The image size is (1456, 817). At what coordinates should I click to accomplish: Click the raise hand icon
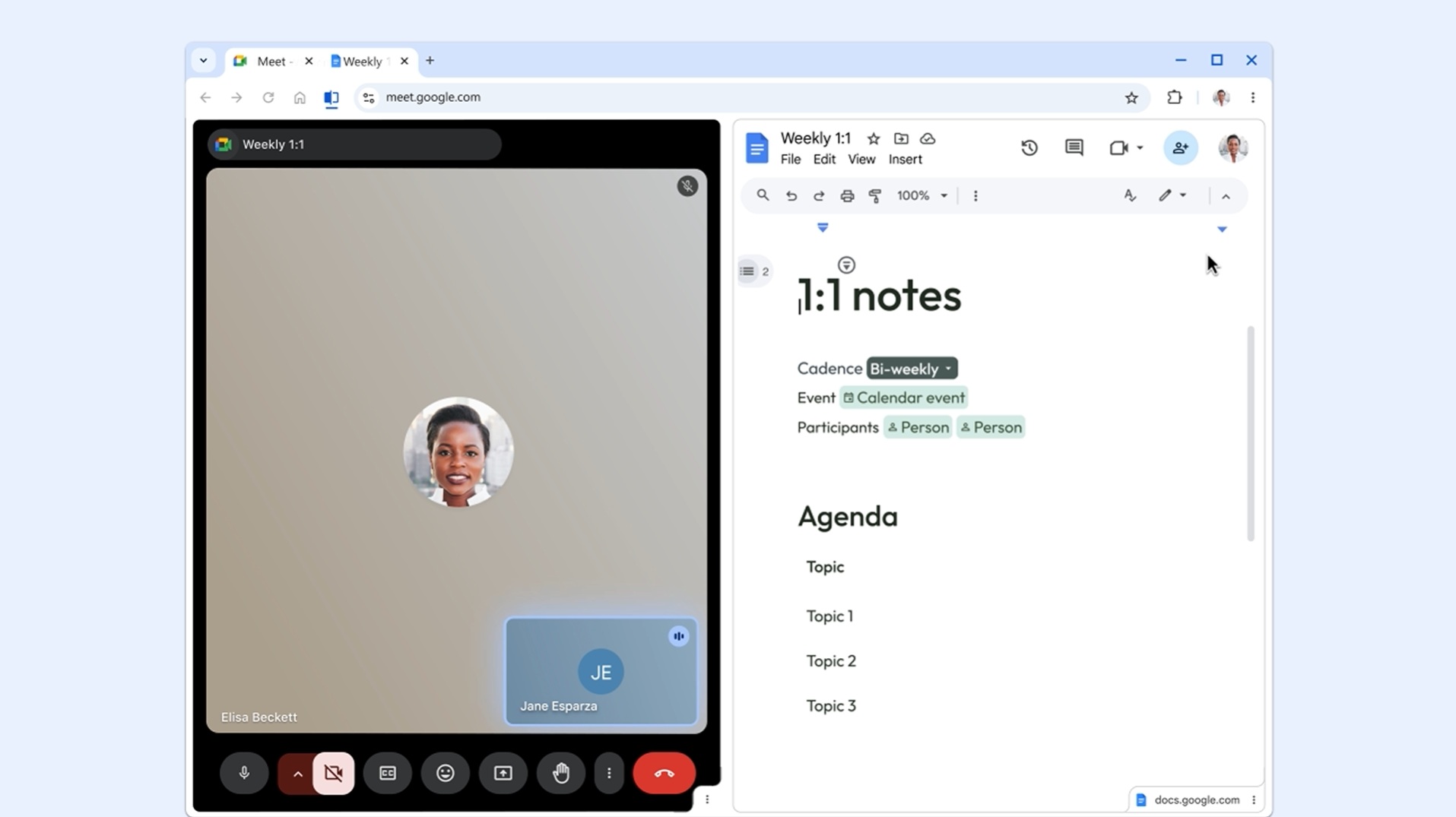point(561,773)
